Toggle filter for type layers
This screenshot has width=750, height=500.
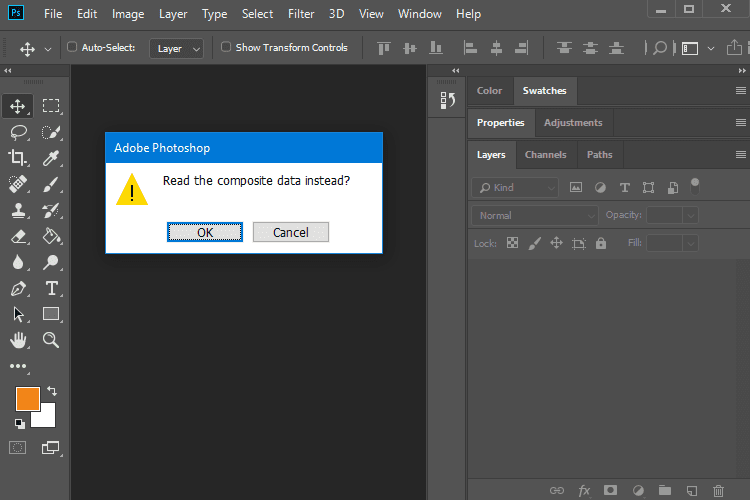pos(624,188)
